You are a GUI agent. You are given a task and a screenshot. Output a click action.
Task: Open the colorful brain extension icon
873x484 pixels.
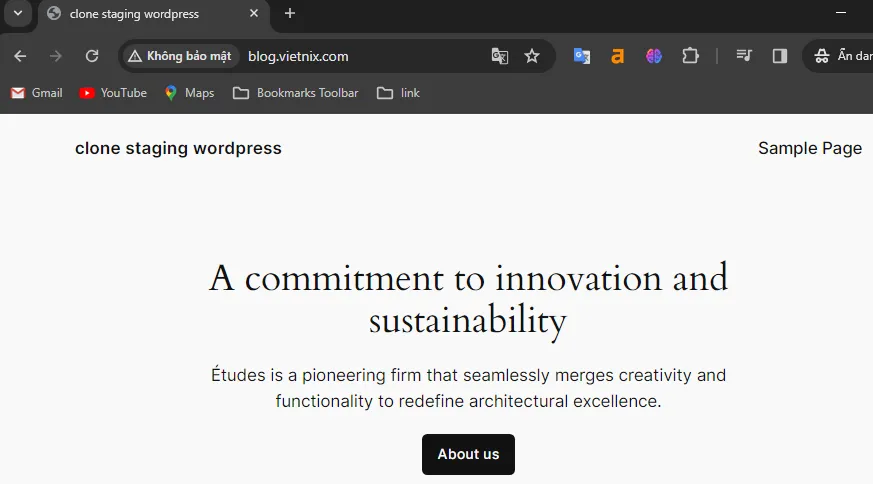(654, 56)
